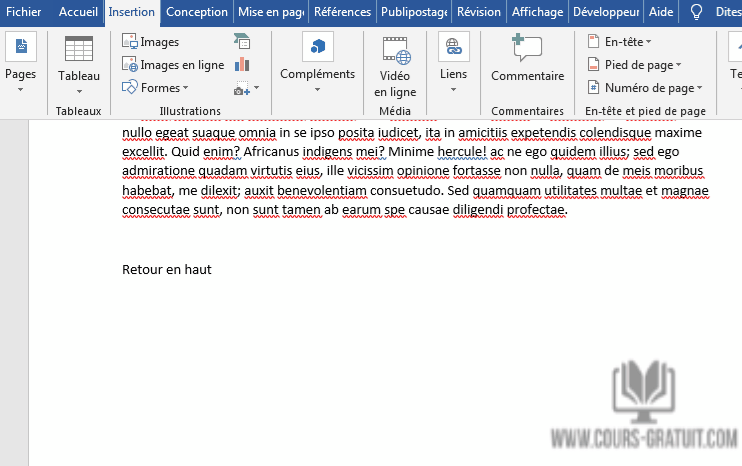Switch to the Références tab

click(343, 12)
